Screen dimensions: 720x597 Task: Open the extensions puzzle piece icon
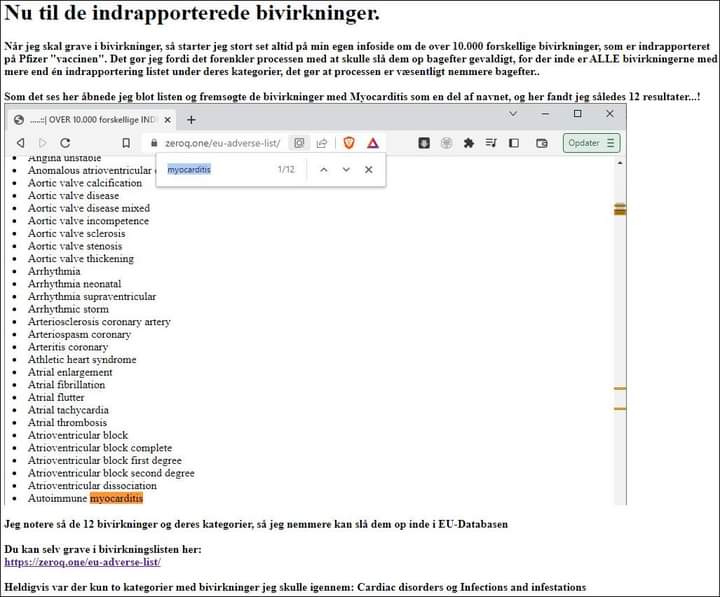coord(468,143)
